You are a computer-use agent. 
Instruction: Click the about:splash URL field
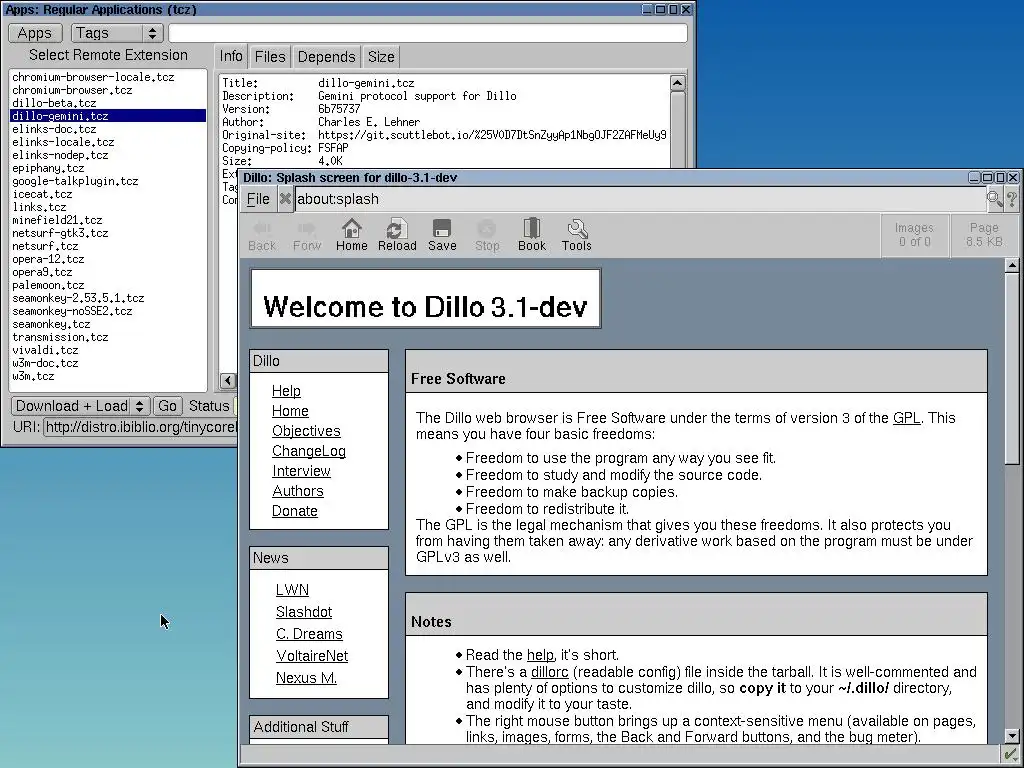click(640, 199)
